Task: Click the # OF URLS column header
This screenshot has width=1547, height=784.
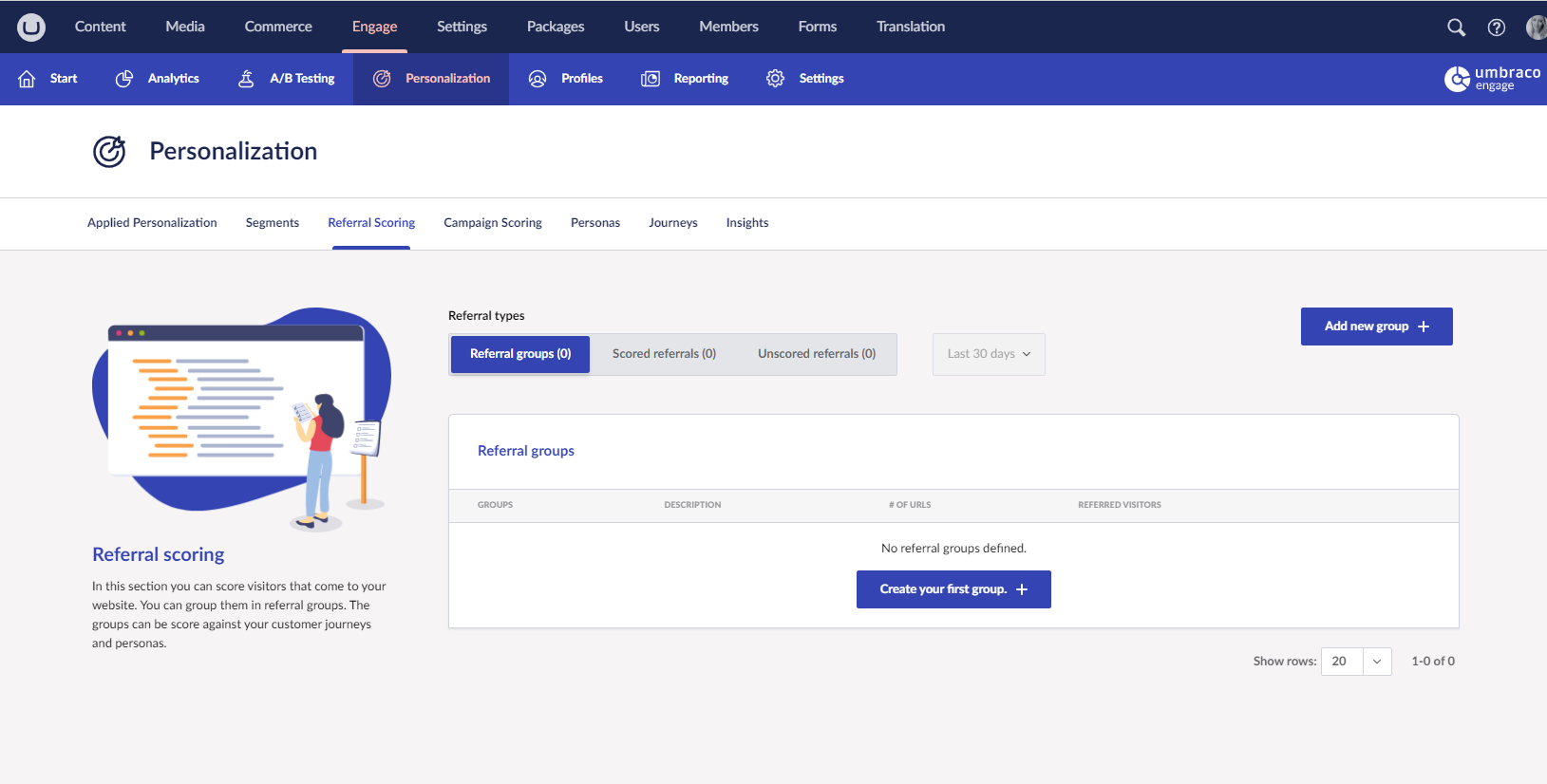Action: point(910,505)
